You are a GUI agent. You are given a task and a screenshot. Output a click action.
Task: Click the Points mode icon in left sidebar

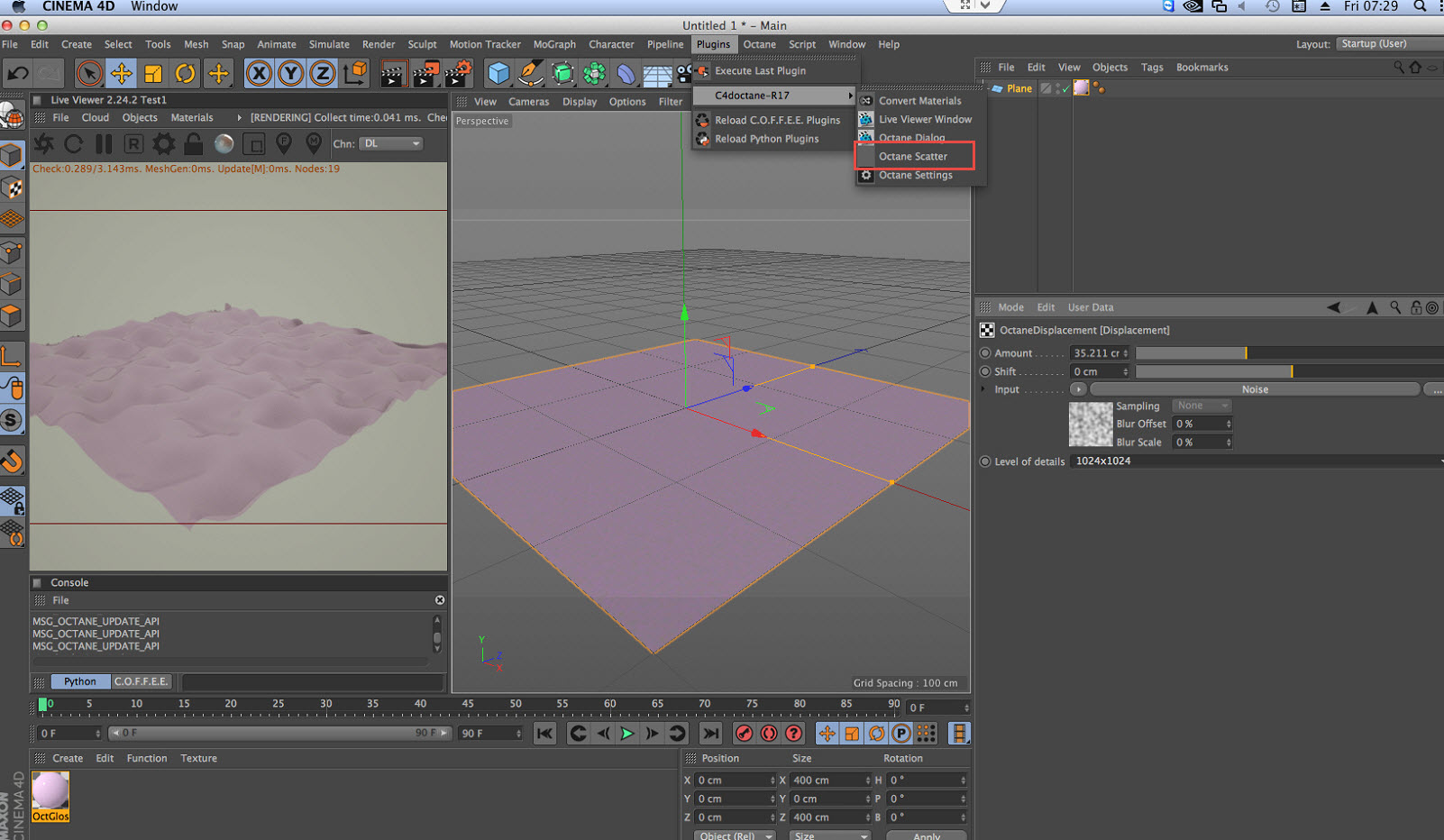[12, 253]
